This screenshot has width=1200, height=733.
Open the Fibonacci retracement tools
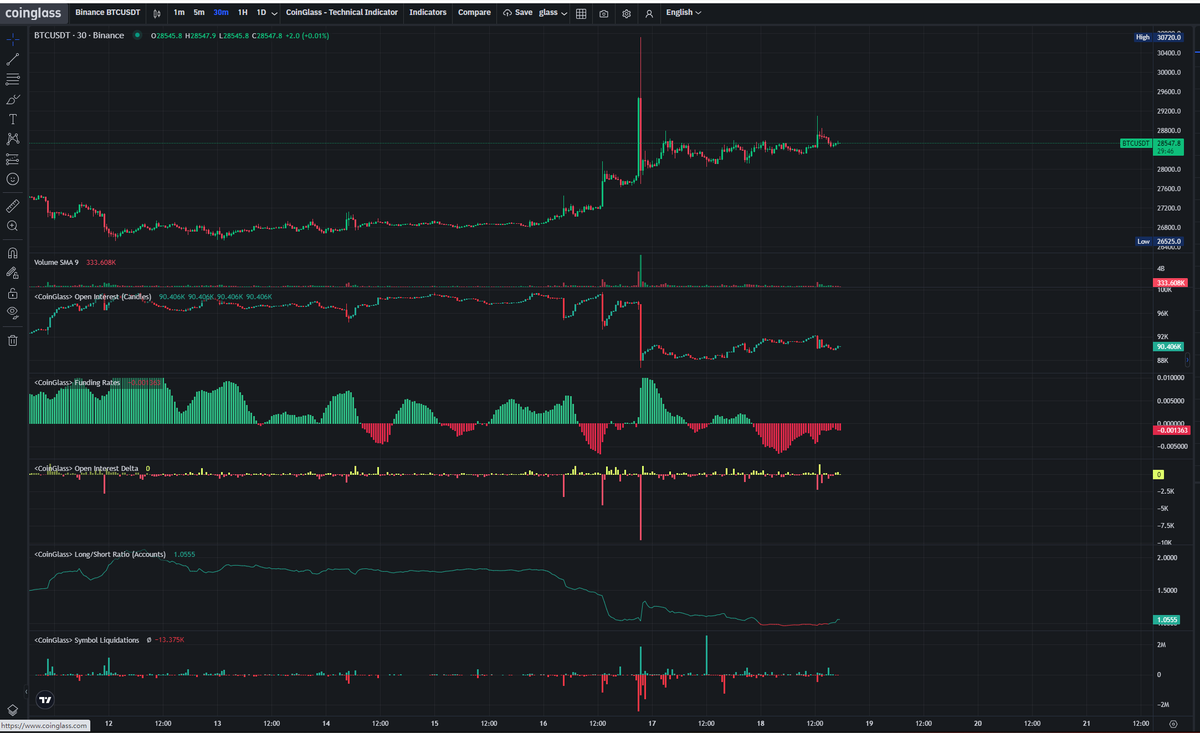(x=12, y=79)
